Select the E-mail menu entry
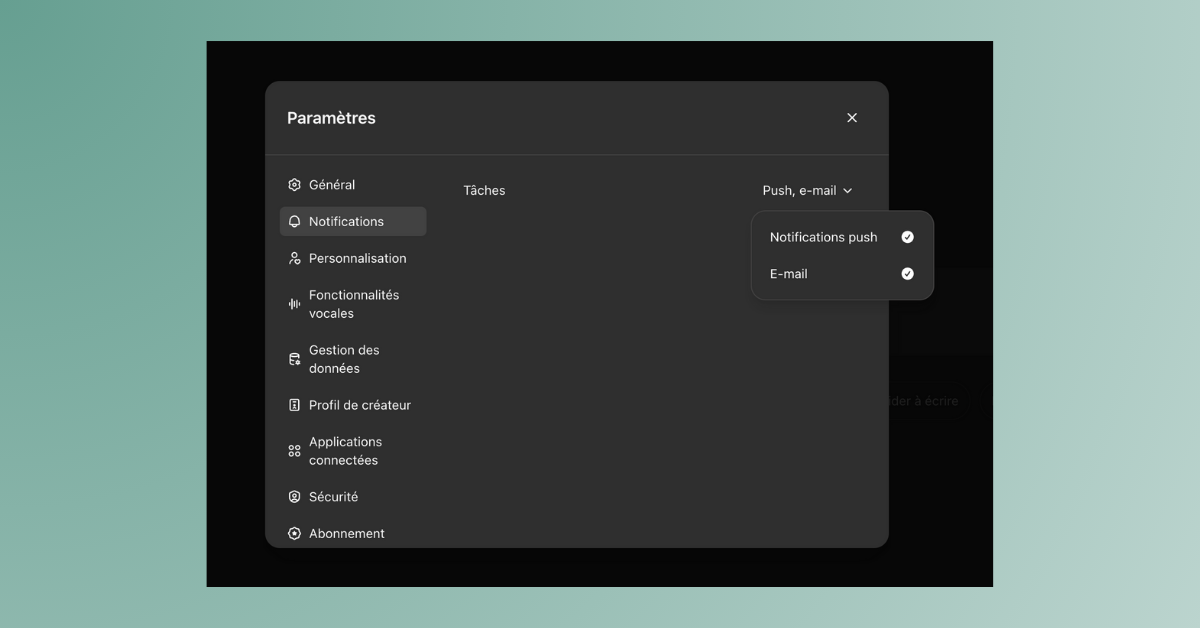Image resolution: width=1200 pixels, height=628 pixels. coord(842,274)
